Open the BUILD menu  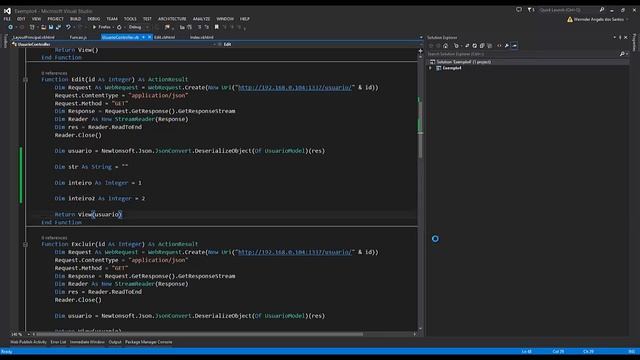point(75,19)
